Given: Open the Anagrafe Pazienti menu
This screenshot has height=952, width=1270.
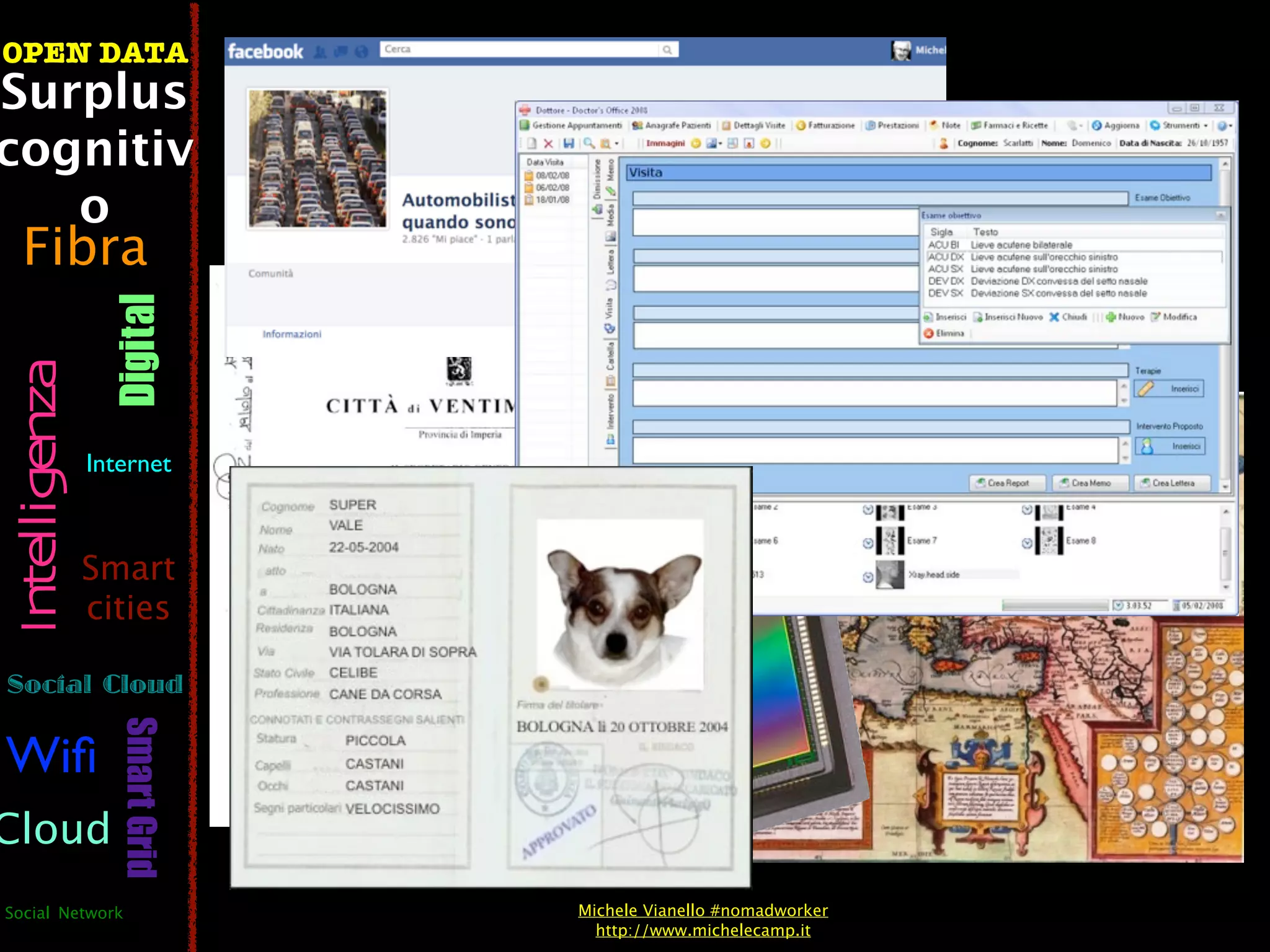Looking at the screenshot, I should pyautogui.click(x=671, y=126).
